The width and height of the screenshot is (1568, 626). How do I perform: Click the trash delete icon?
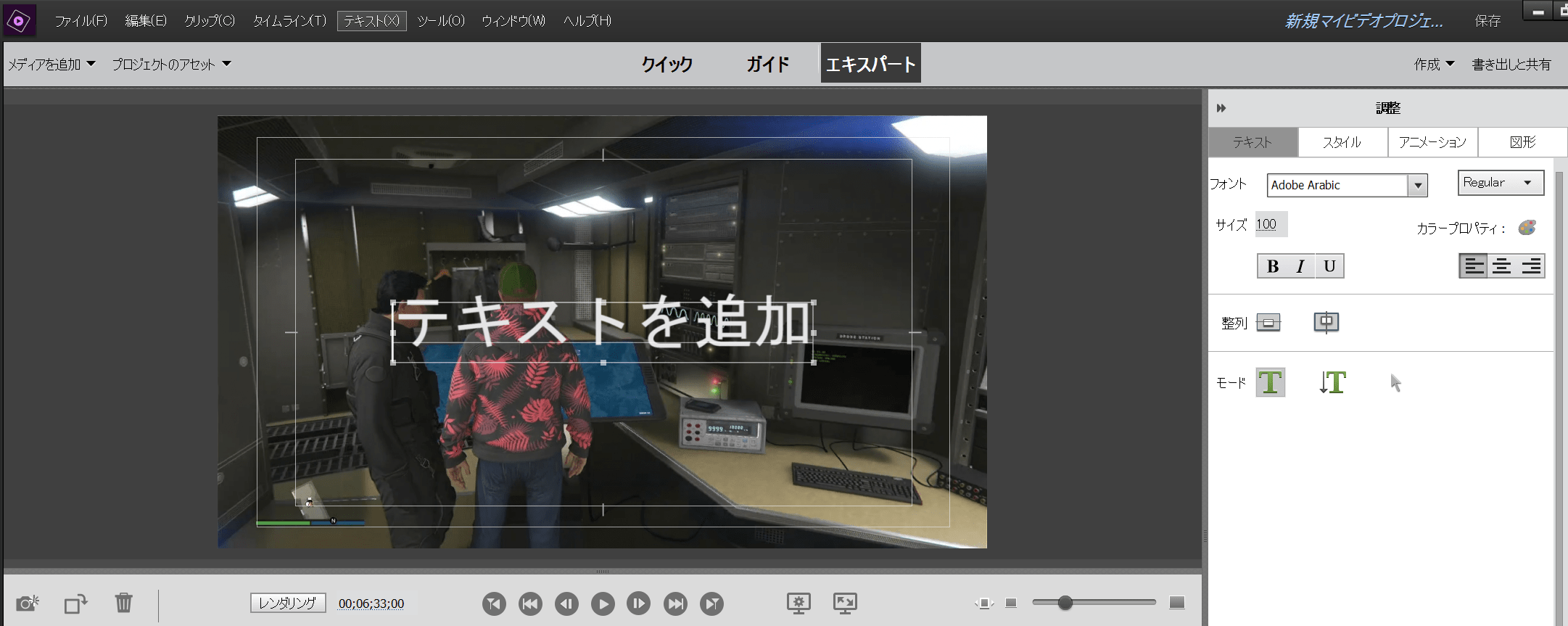[124, 603]
